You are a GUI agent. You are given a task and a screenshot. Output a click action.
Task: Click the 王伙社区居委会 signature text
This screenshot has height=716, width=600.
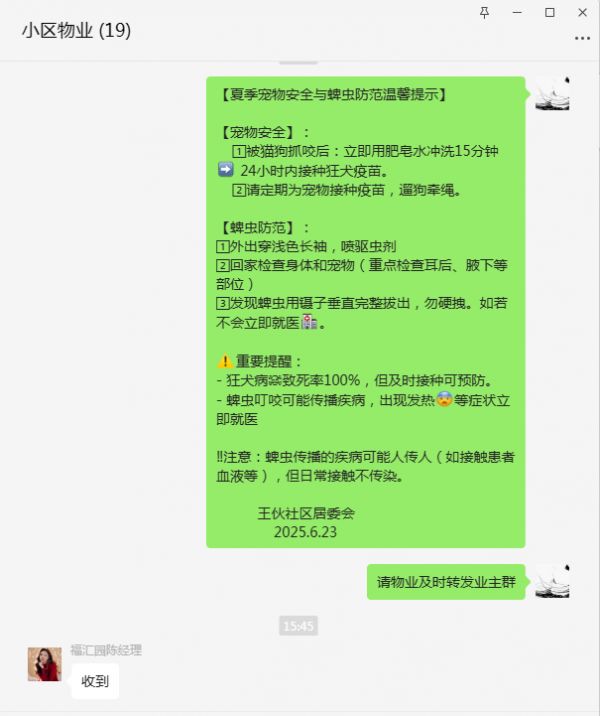coord(306,513)
